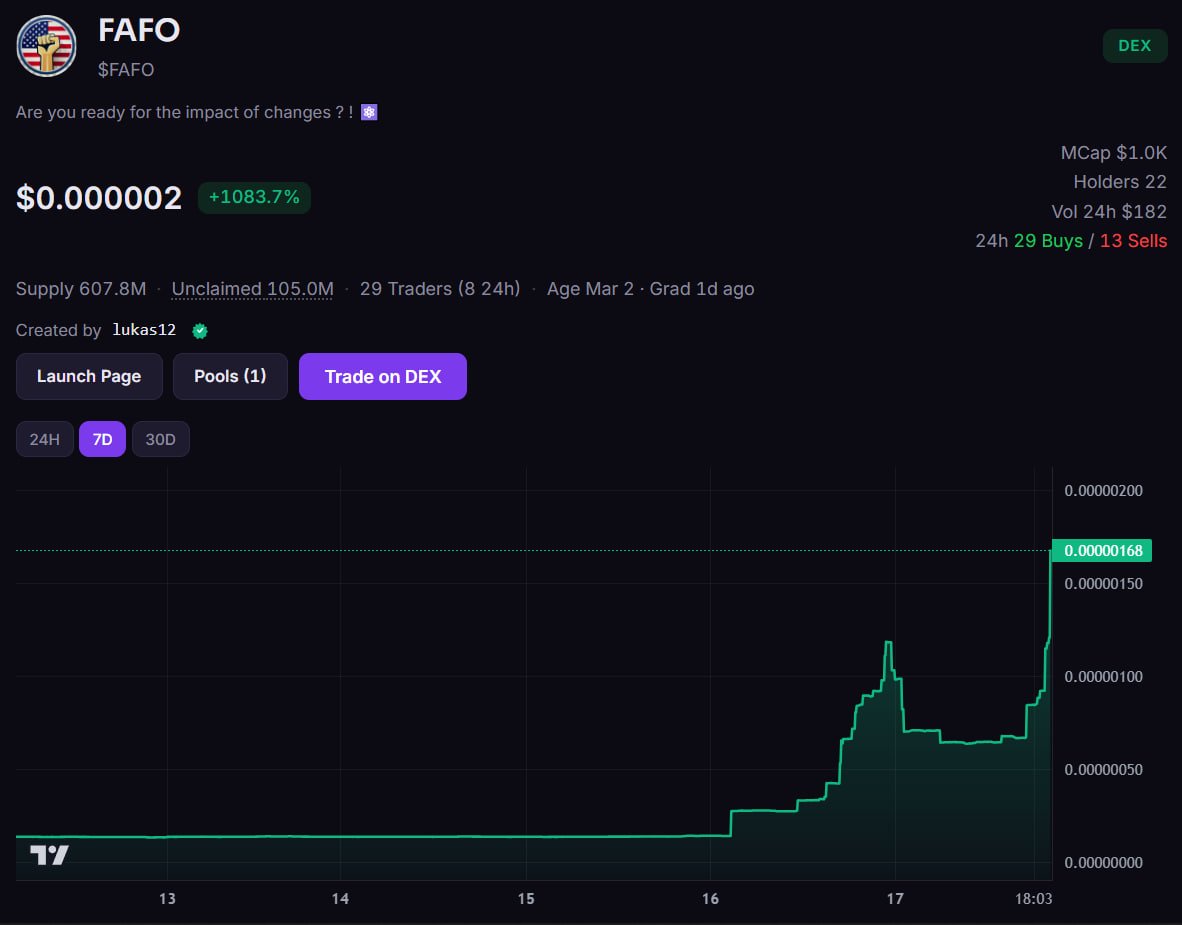Screen dimensions: 1182x925
Task: Click the $0.000002 price value
Action: coord(99,198)
